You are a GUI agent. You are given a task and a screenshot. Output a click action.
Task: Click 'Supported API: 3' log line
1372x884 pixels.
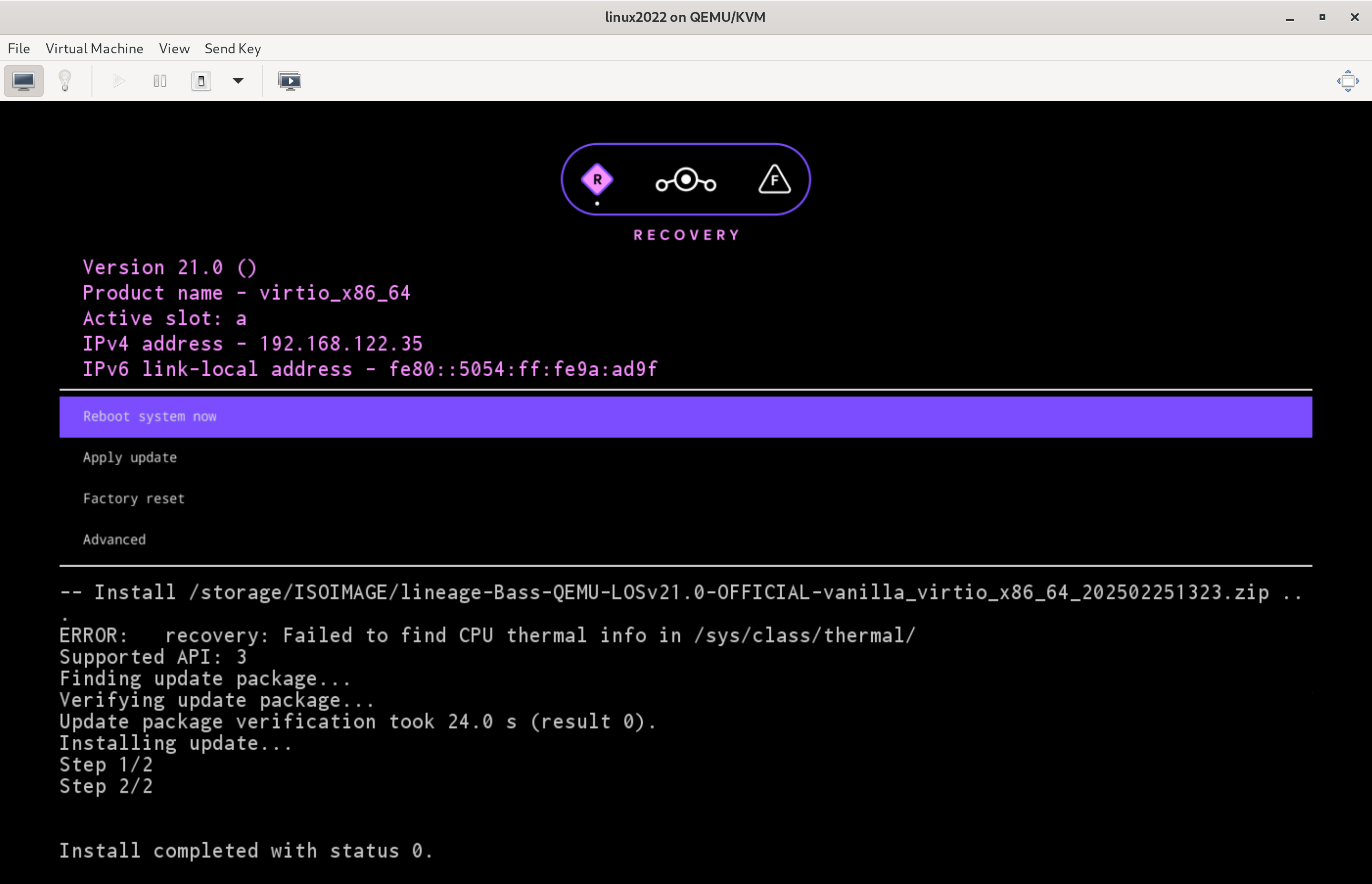pos(153,657)
